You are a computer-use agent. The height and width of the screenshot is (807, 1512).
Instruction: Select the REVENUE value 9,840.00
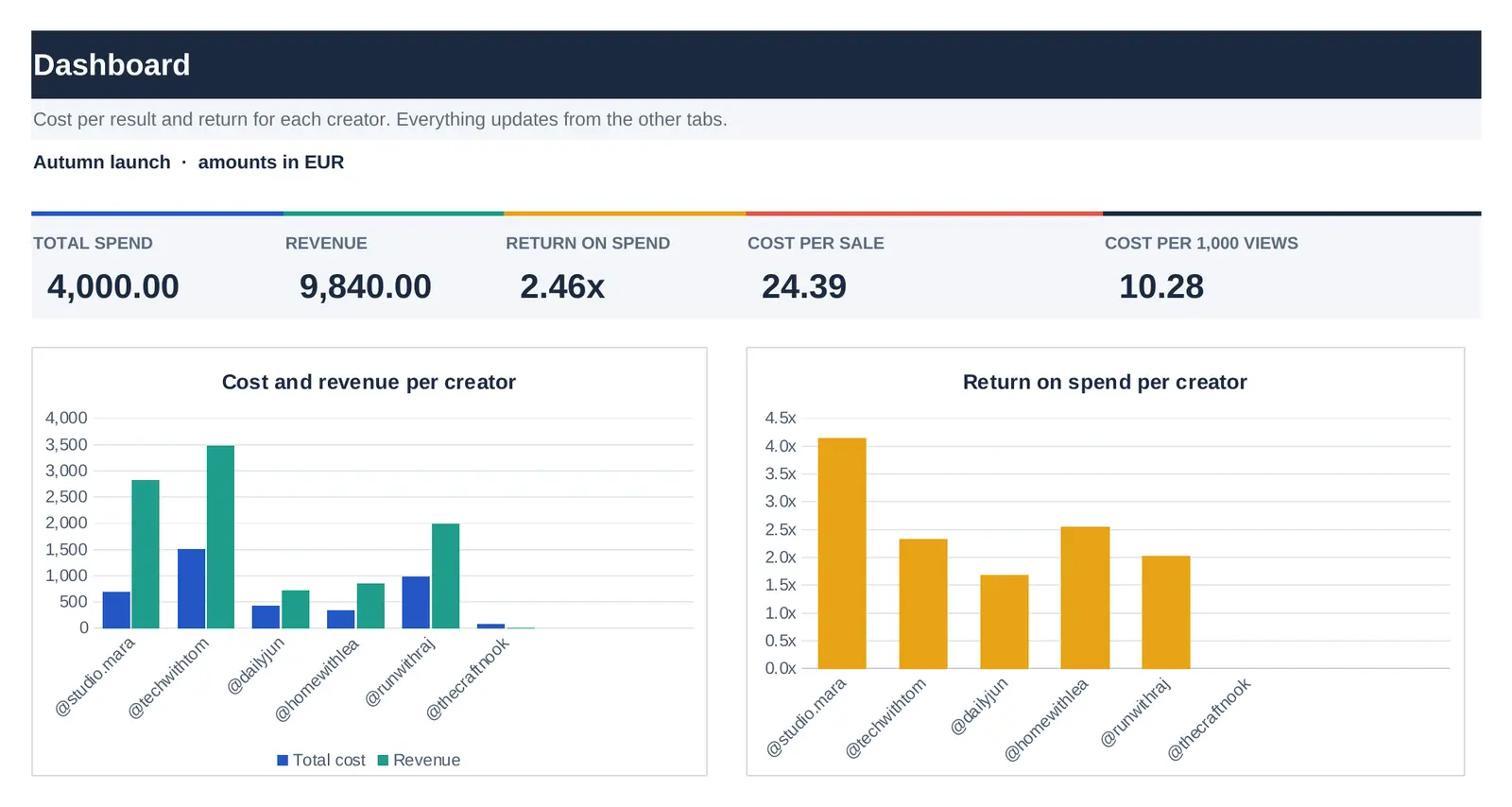point(366,287)
